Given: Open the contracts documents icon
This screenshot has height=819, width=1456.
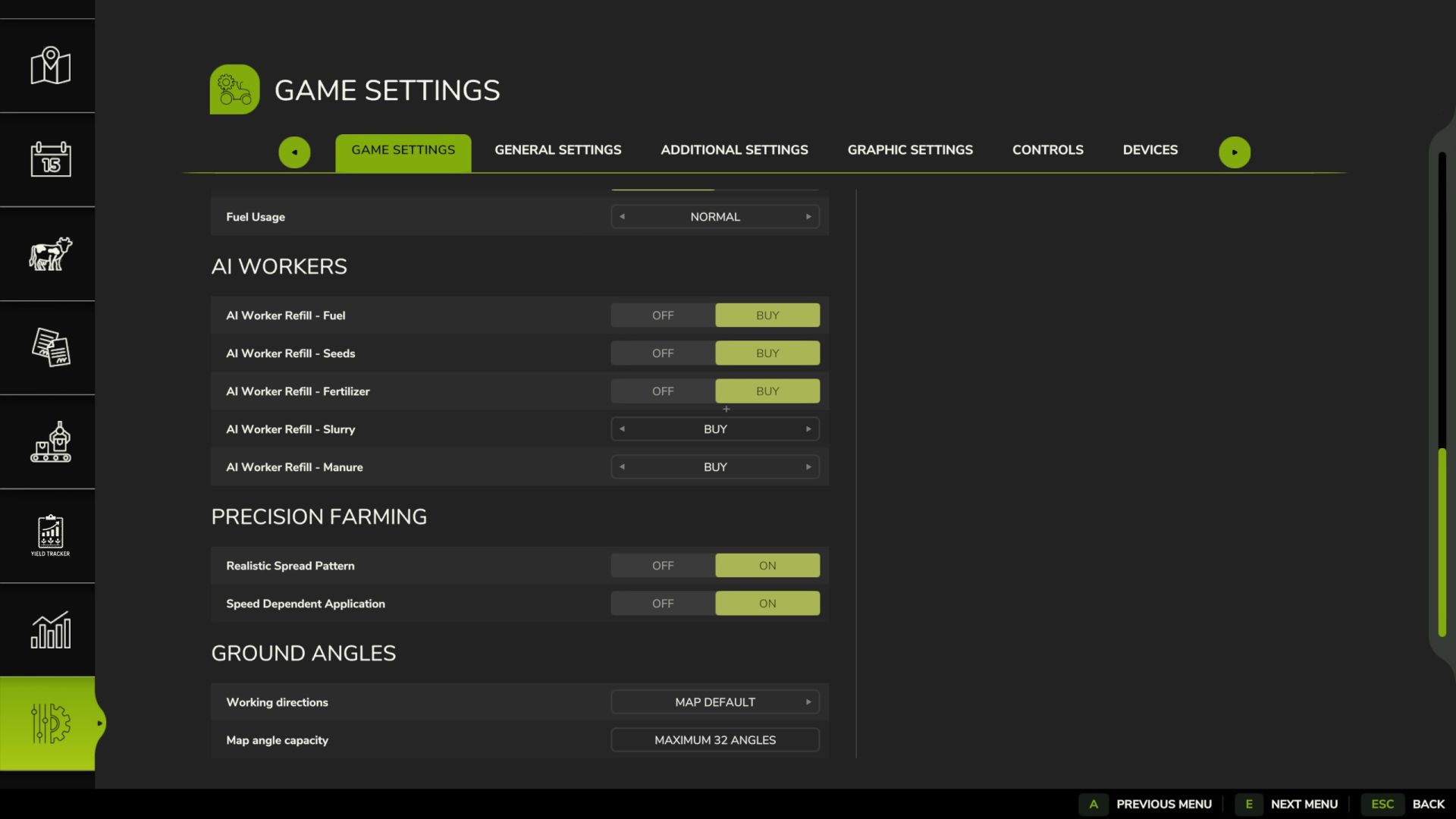Looking at the screenshot, I should click(x=50, y=347).
